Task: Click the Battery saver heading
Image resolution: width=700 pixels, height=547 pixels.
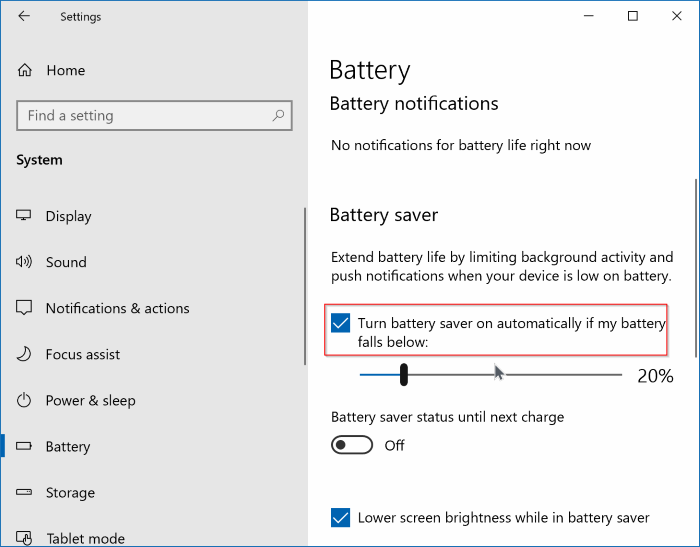Action: point(383,215)
